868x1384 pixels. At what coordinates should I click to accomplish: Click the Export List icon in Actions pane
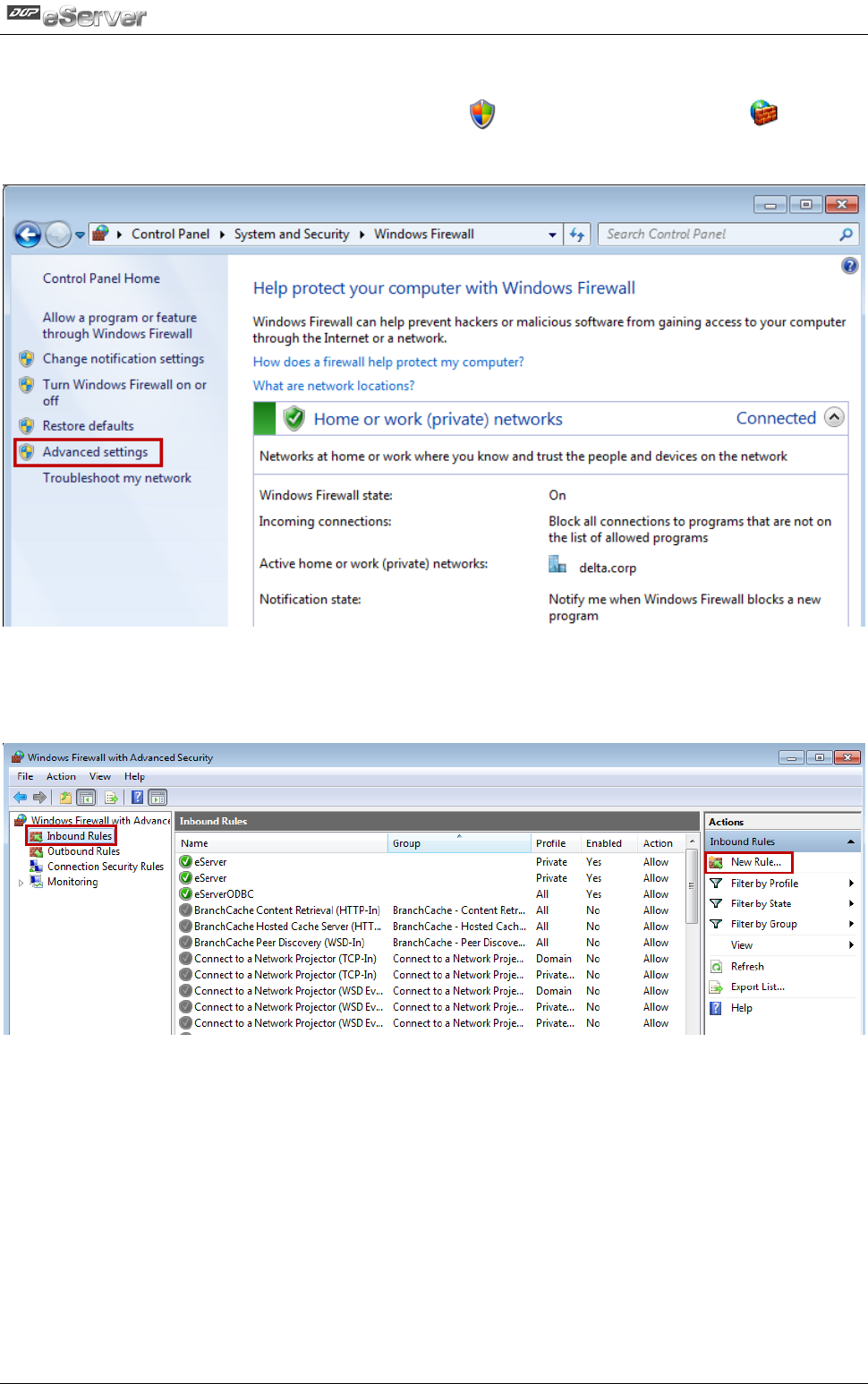coord(716,987)
